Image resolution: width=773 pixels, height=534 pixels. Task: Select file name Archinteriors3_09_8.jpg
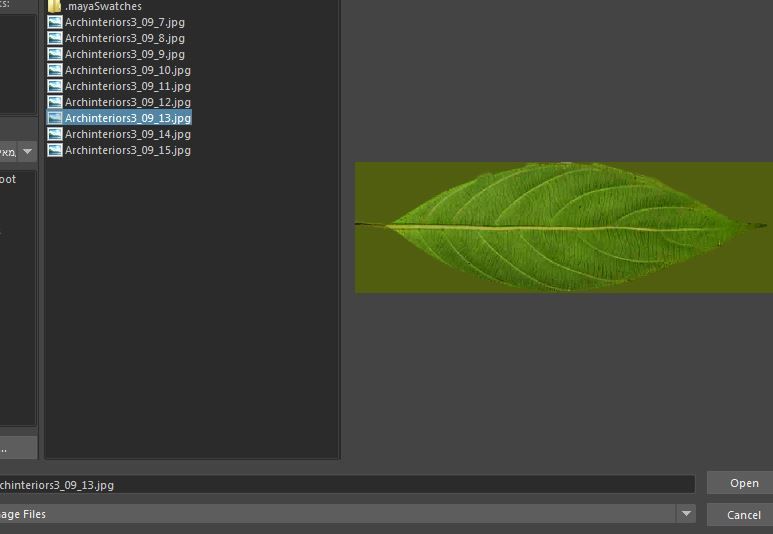pyautogui.click(x=125, y=38)
